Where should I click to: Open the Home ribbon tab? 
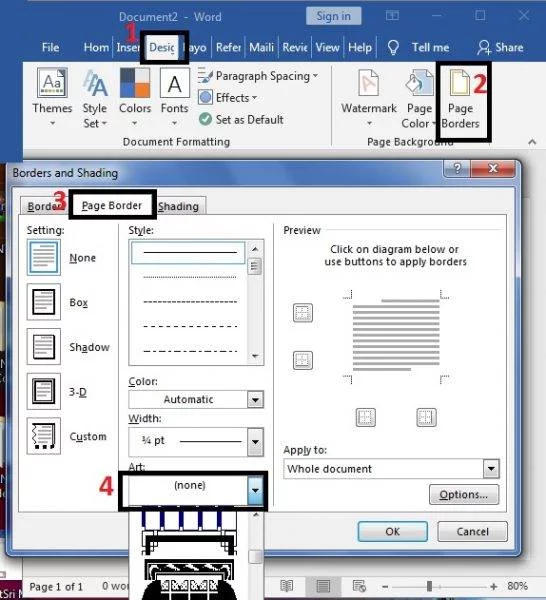click(96, 47)
